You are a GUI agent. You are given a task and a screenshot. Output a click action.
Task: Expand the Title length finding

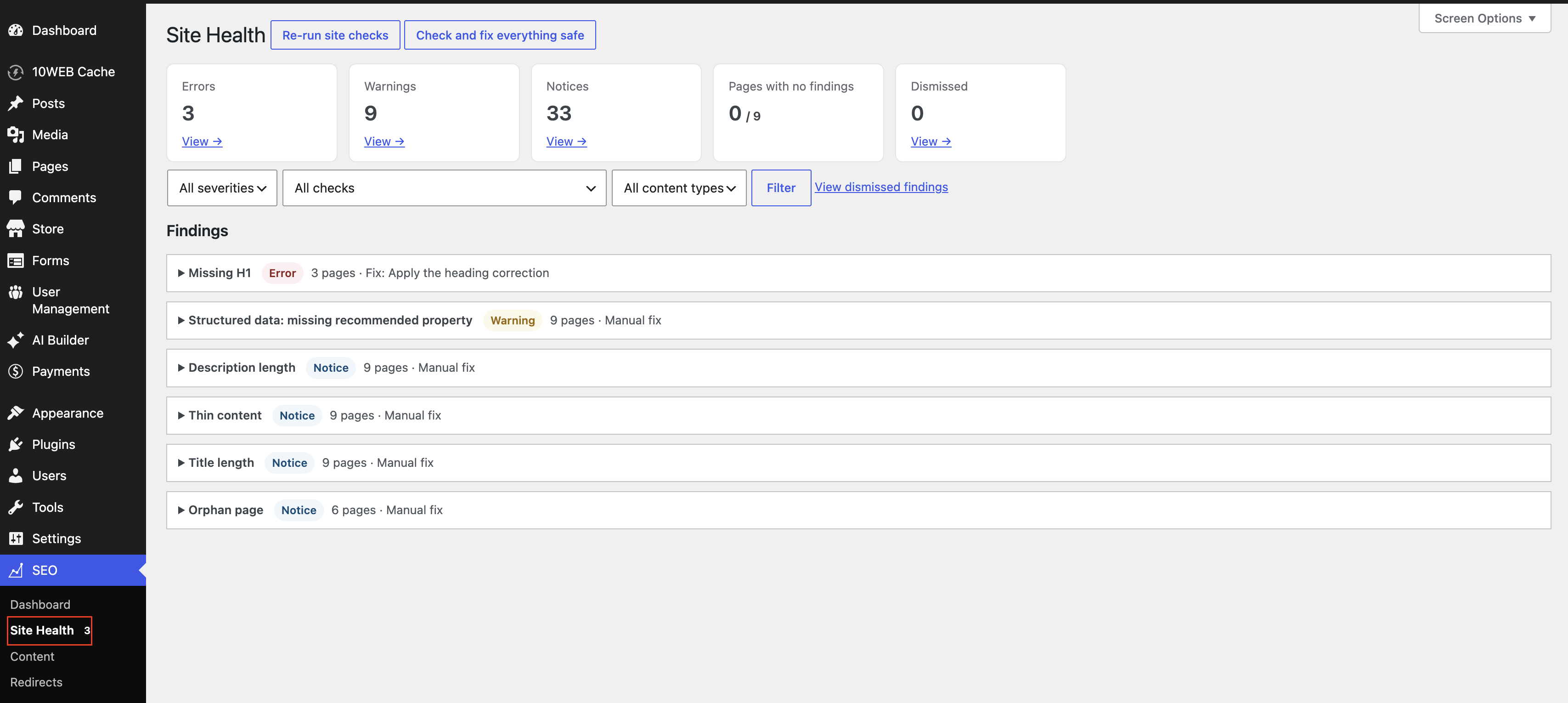tap(858, 463)
